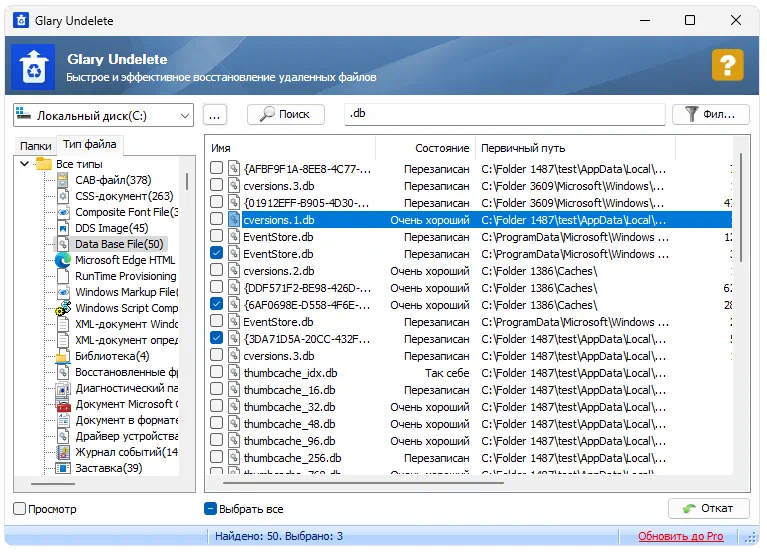Click the Glary Undelete recycle bin logo

tap(33, 67)
